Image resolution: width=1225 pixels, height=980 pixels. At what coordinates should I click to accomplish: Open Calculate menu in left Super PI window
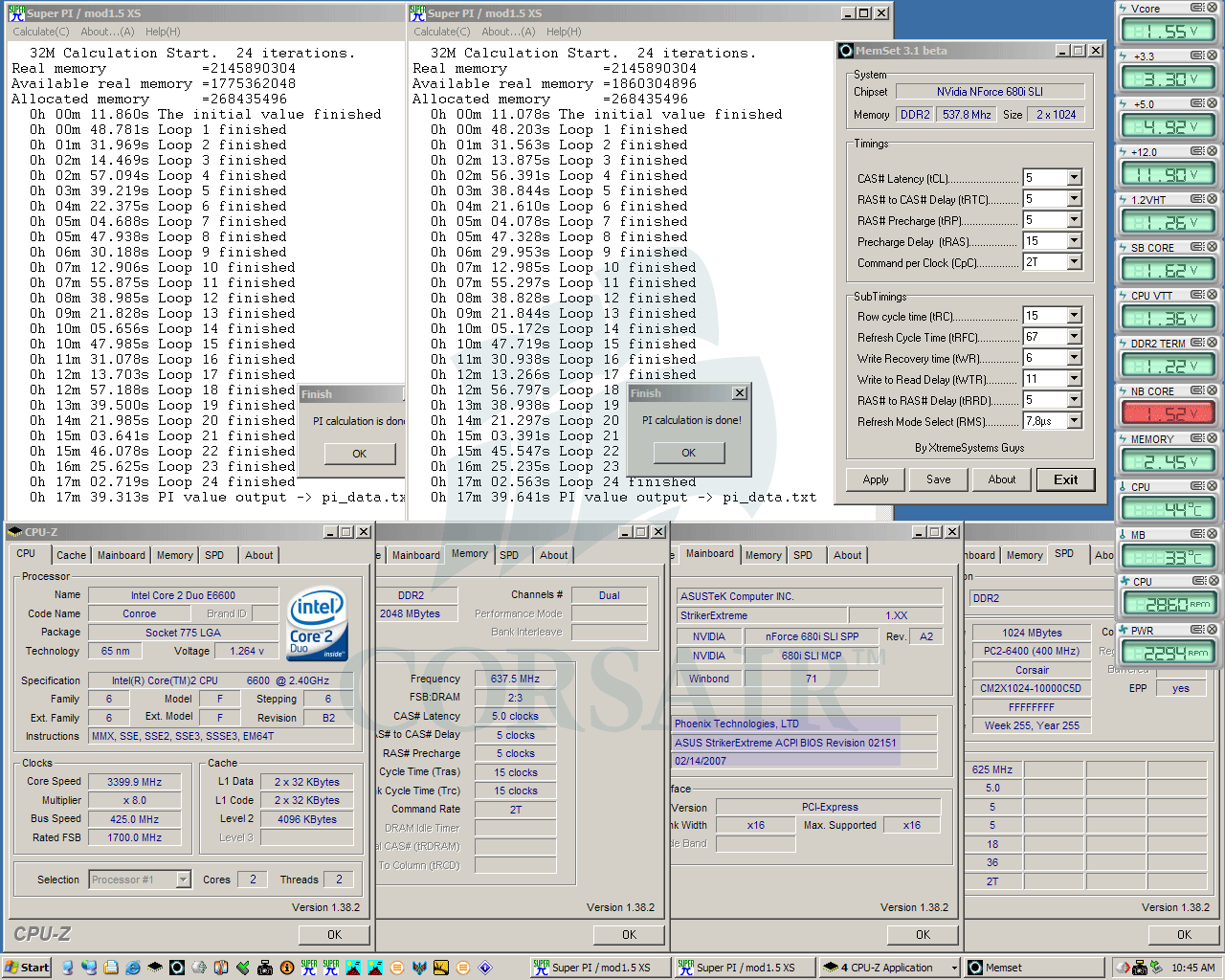pos(39,32)
